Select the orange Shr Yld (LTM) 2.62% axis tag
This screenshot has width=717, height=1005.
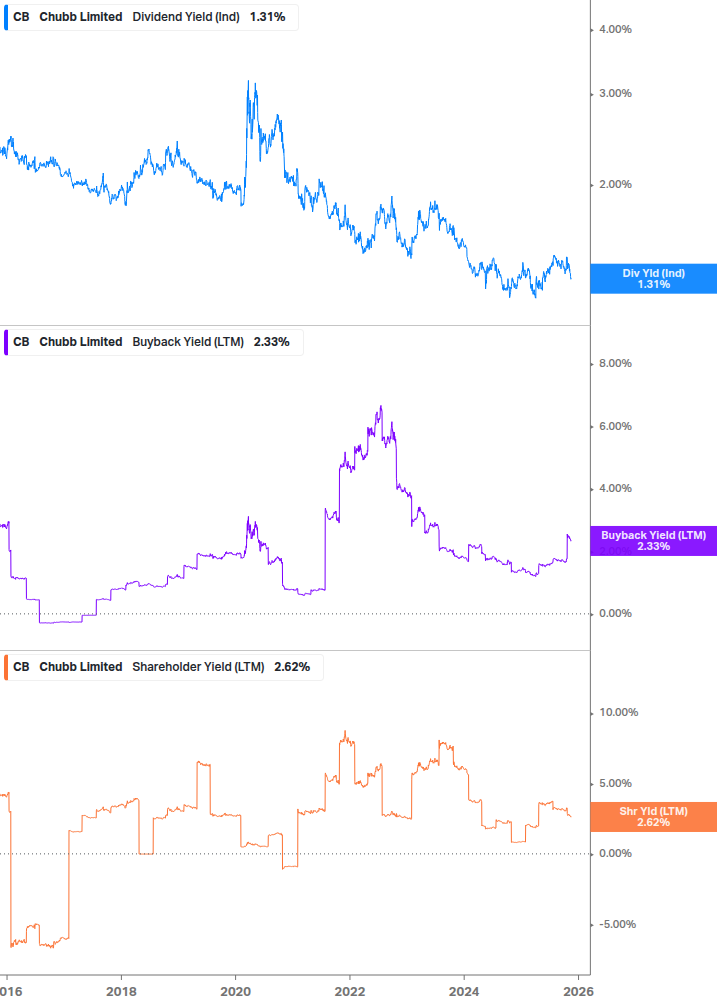653,817
